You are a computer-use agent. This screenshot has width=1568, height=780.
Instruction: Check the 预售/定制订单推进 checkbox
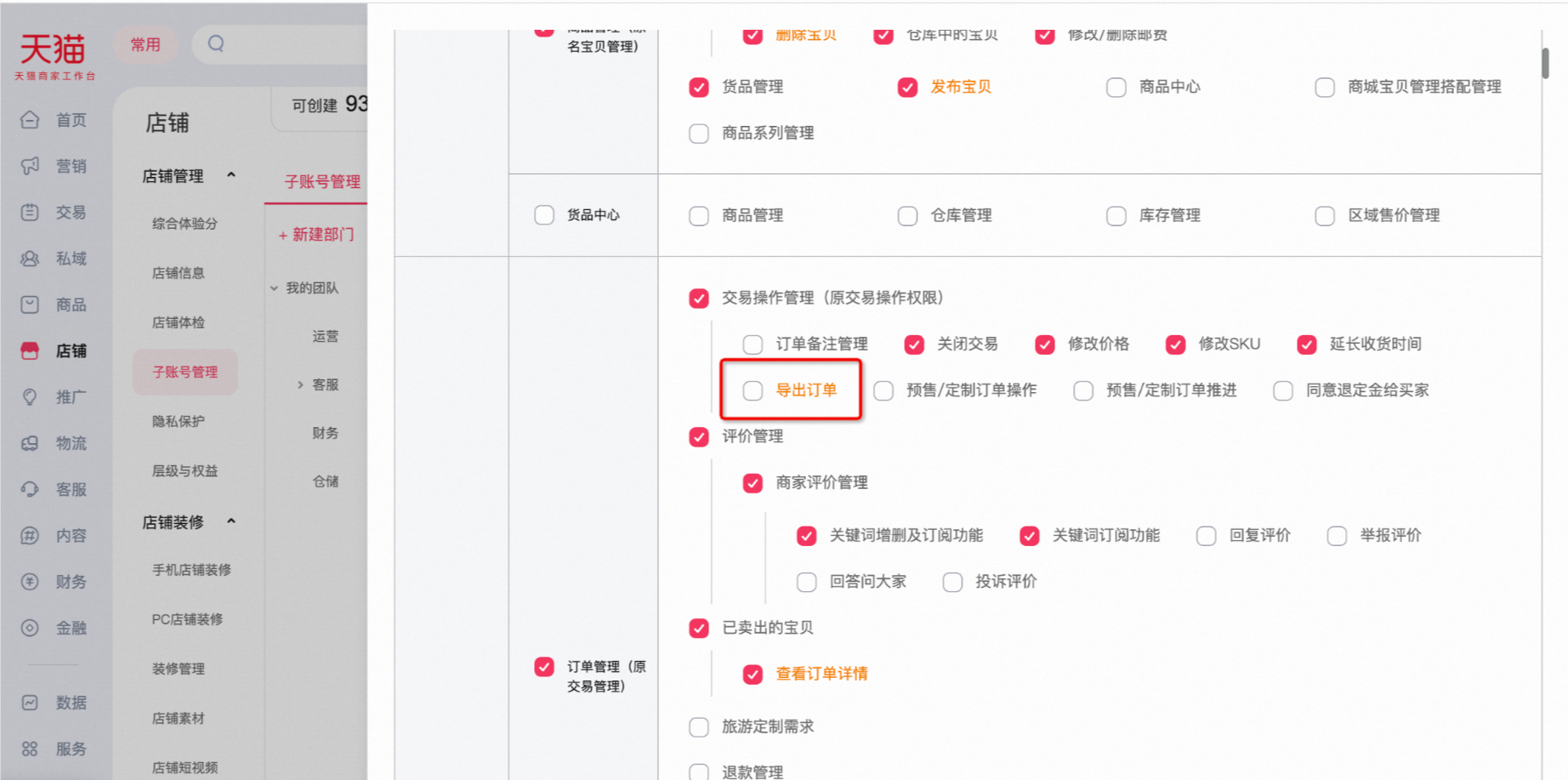(x=1083, y=390)
